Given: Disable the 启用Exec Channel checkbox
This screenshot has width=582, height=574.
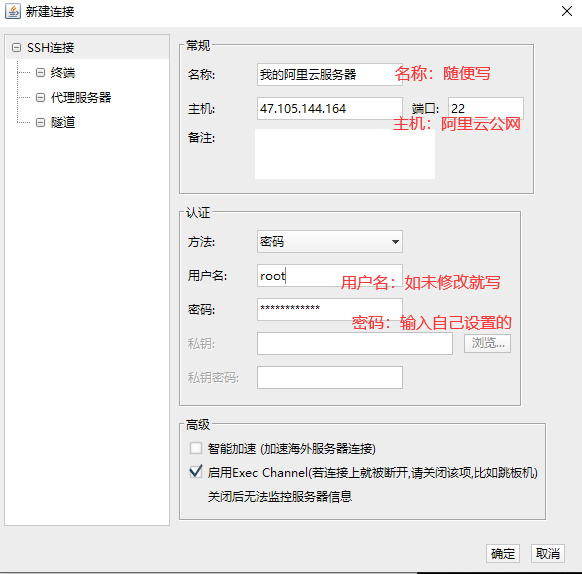Looking at the screenshot, I should pyautogui.click(x=196, y=472).
